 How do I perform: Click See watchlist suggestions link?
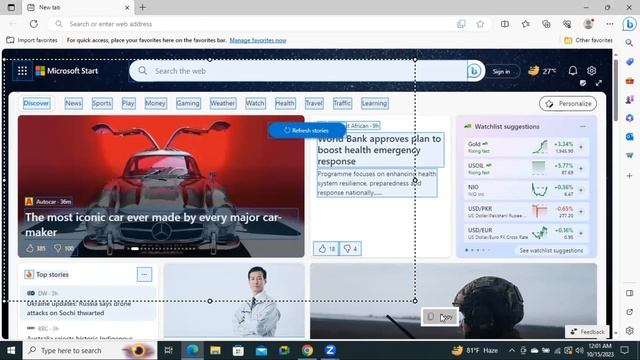pos(551,250)
